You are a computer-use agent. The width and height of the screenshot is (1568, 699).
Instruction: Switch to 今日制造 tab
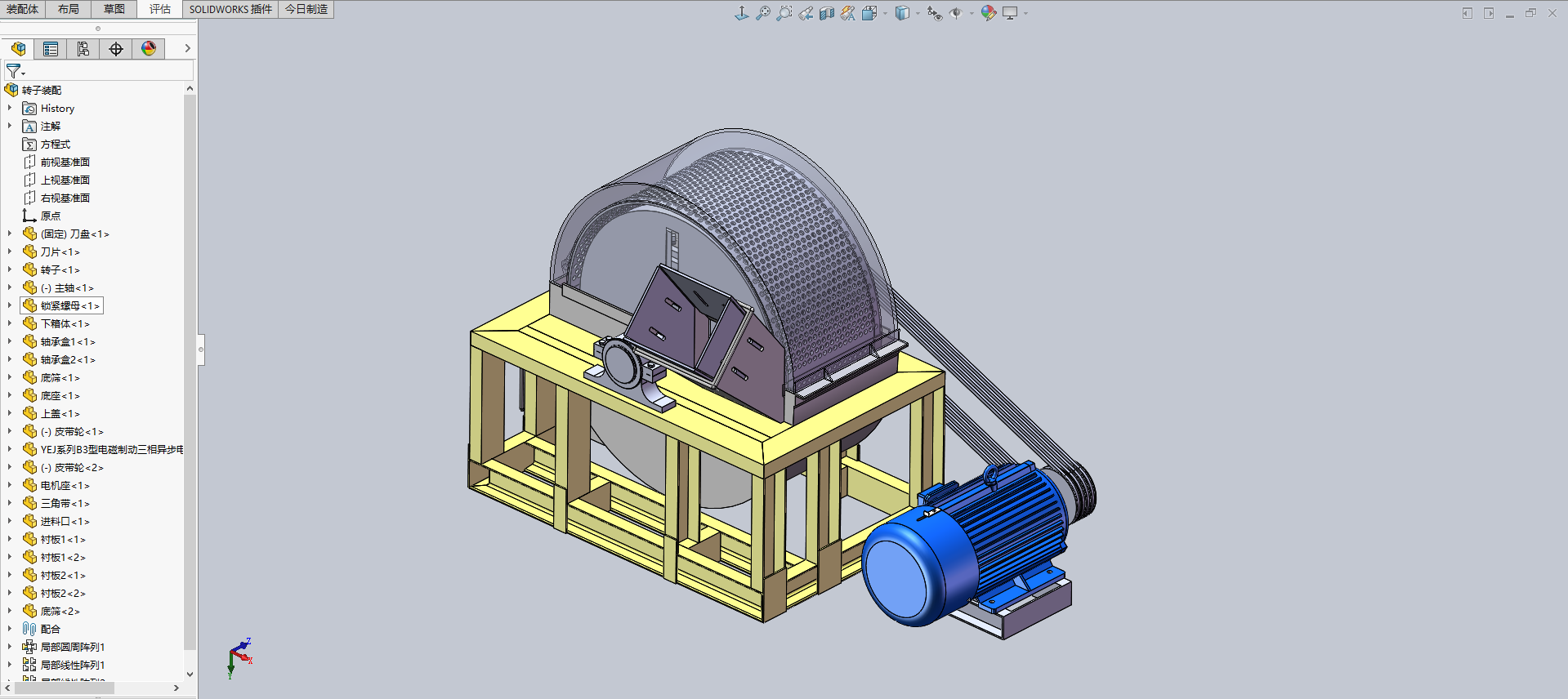(x=306, y=9)
